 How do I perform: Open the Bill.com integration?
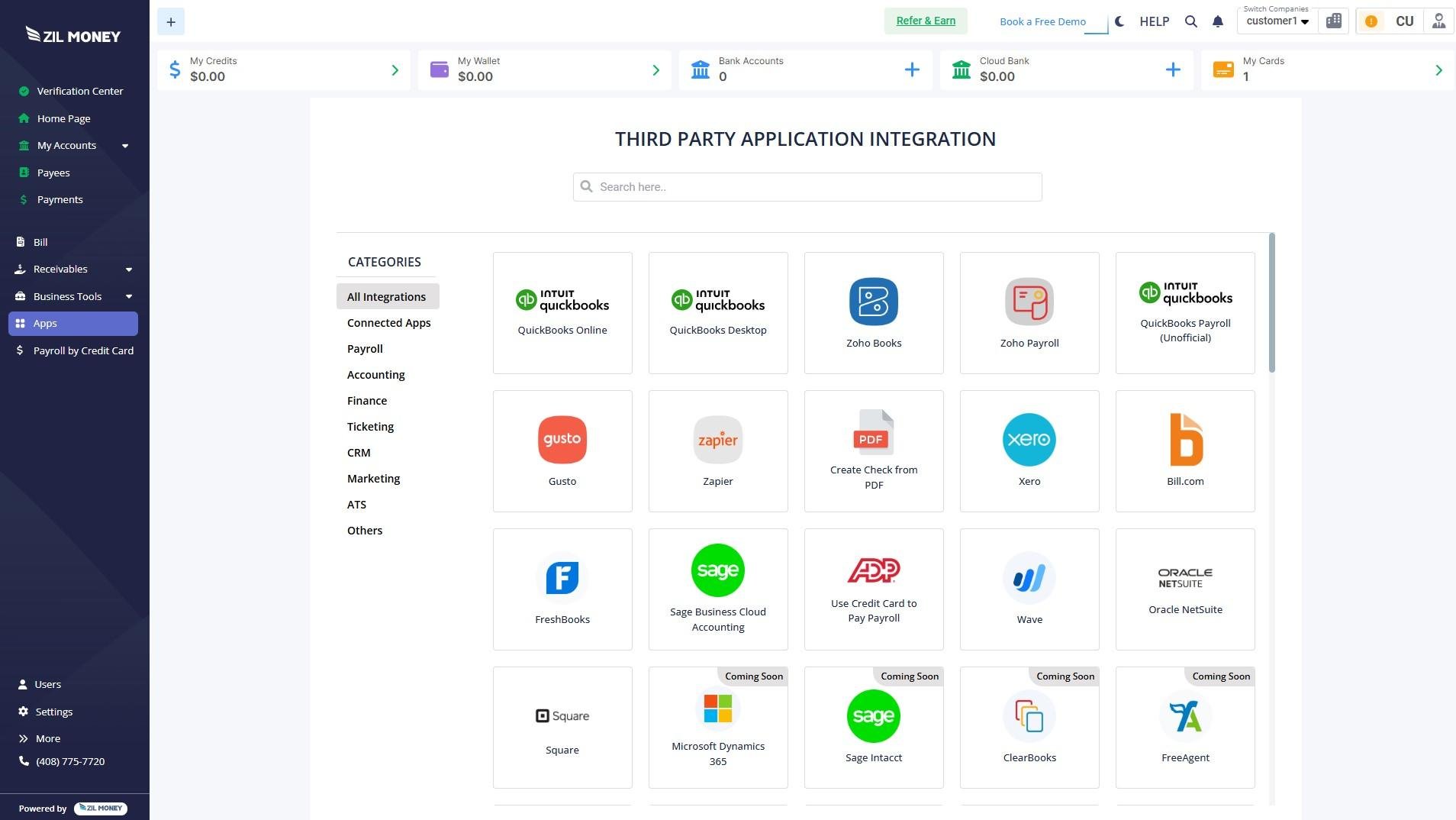pos(1185,451)
